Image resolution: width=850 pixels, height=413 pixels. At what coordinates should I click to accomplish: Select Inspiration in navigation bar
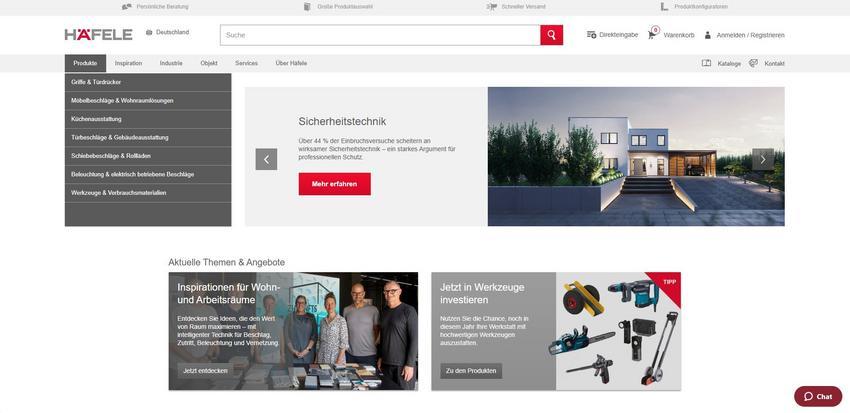pos(128,63)
